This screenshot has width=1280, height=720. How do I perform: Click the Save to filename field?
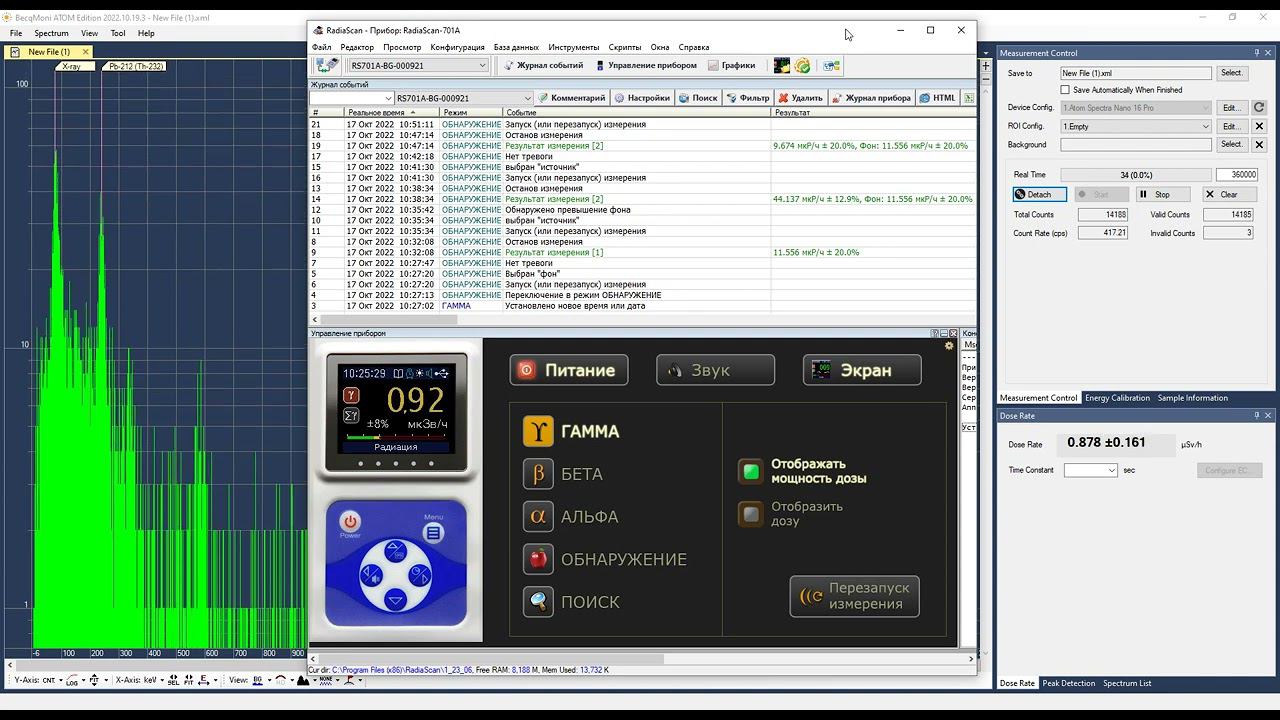point(1135,73)
